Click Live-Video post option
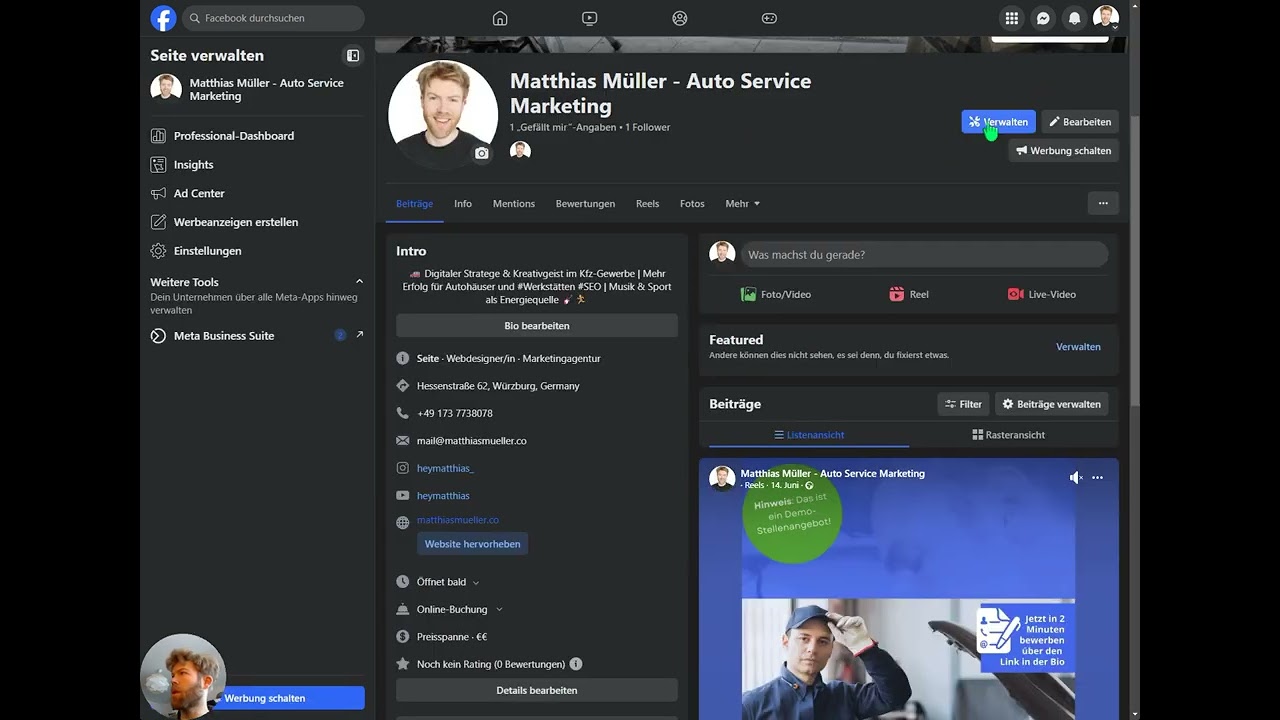The width and height of the screenshot is (1280, 720). point(1042,294)
